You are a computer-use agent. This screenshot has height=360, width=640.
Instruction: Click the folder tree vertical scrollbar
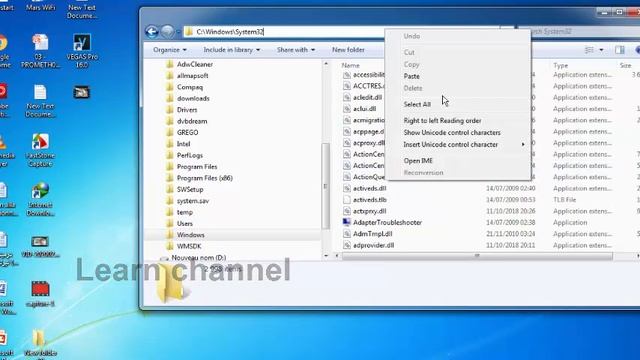pyautogui.click(x=325, y=186)
